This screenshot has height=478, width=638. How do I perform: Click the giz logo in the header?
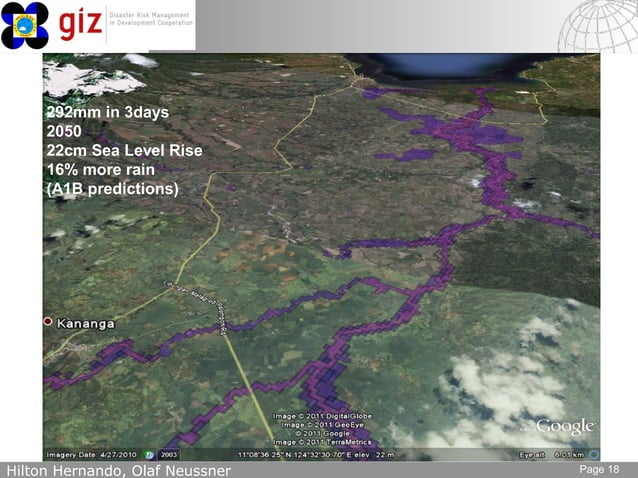click(x=80, y=25)
